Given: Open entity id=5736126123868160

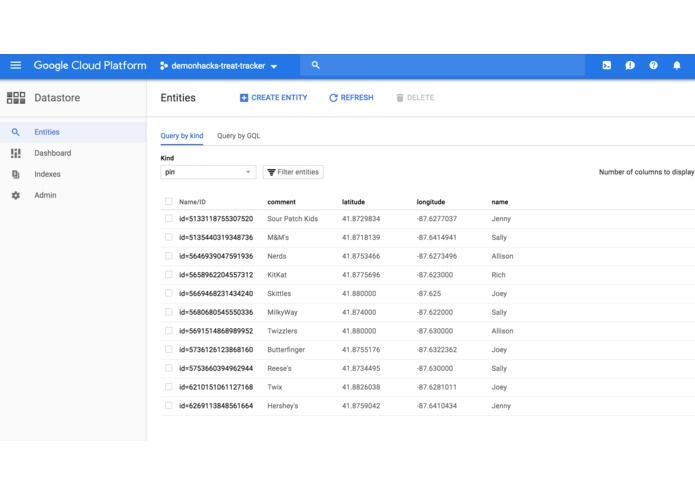Looking at the screenshot, I should click(216, 350).
